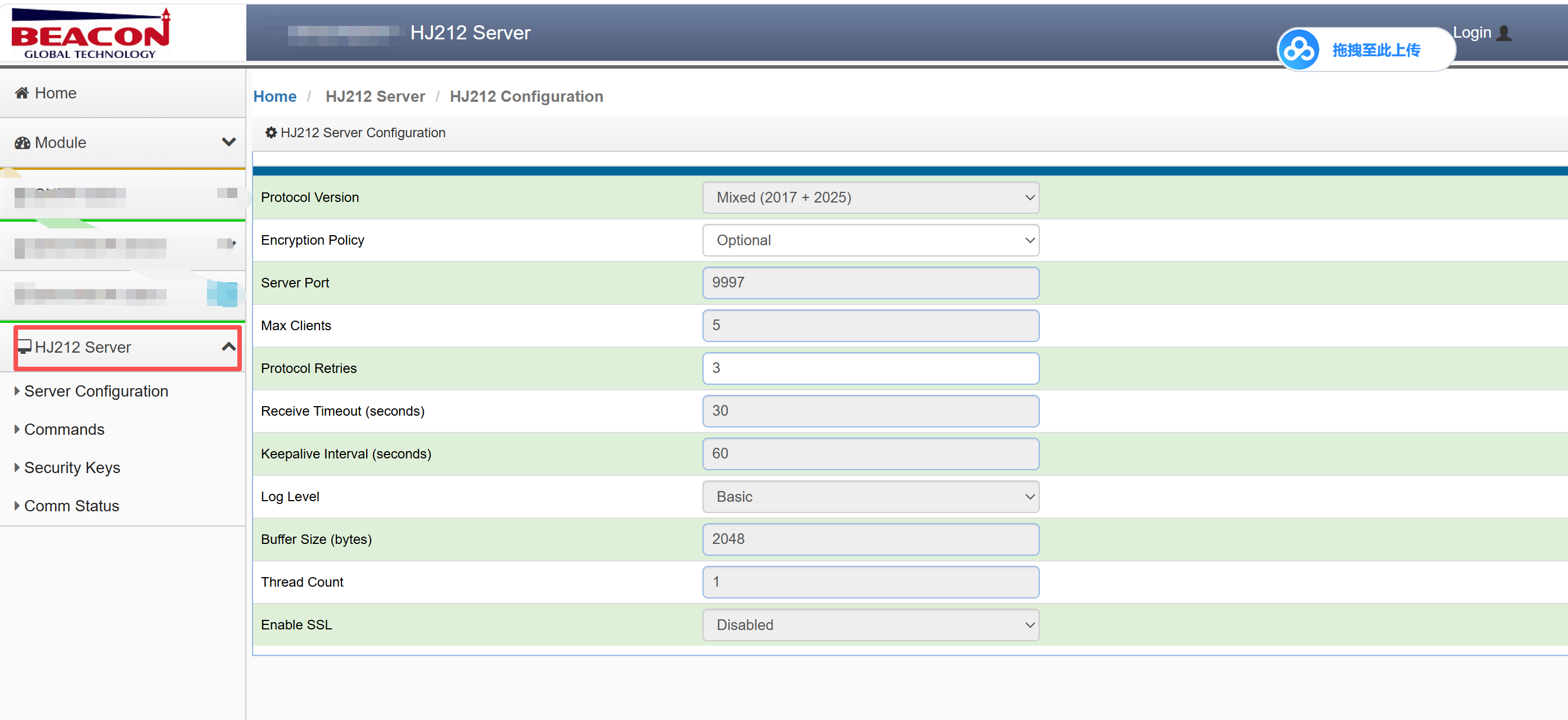Click the Protocol Retries input field
1568x720 pixels.
click(871, 368)
